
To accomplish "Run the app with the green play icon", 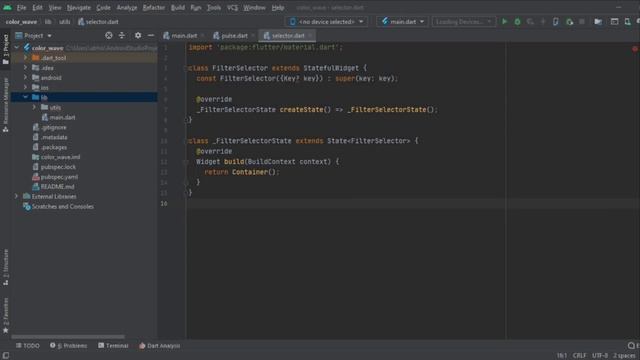I will pyautogui.click(x=504, y=22).
